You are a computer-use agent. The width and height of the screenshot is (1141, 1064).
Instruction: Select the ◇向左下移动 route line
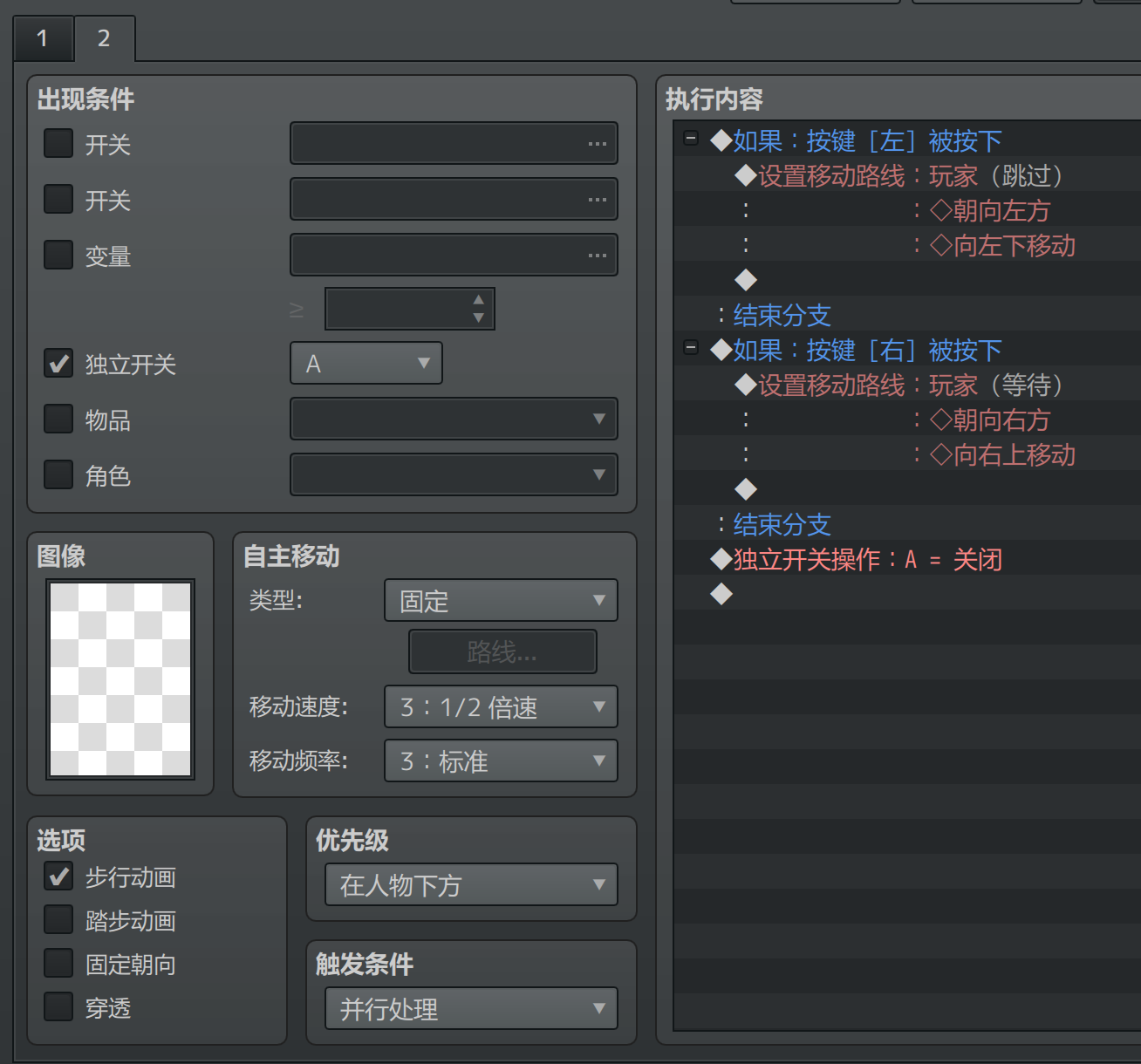[x=1001, y=245]
